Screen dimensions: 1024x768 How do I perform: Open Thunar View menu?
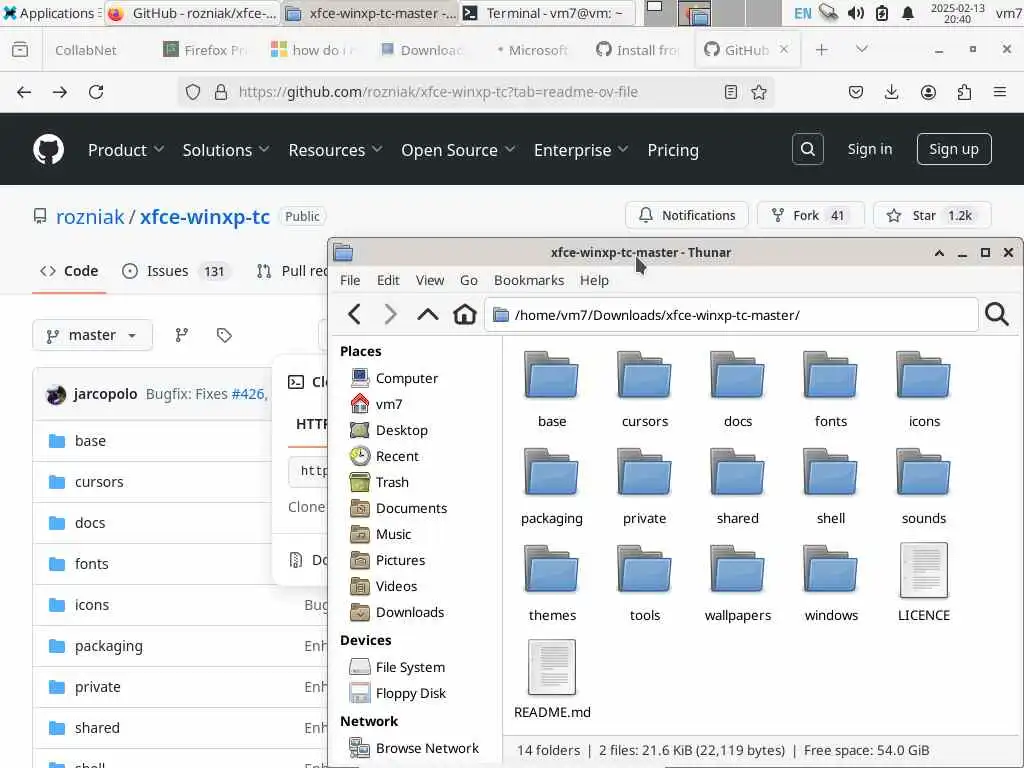click(430, 280)
